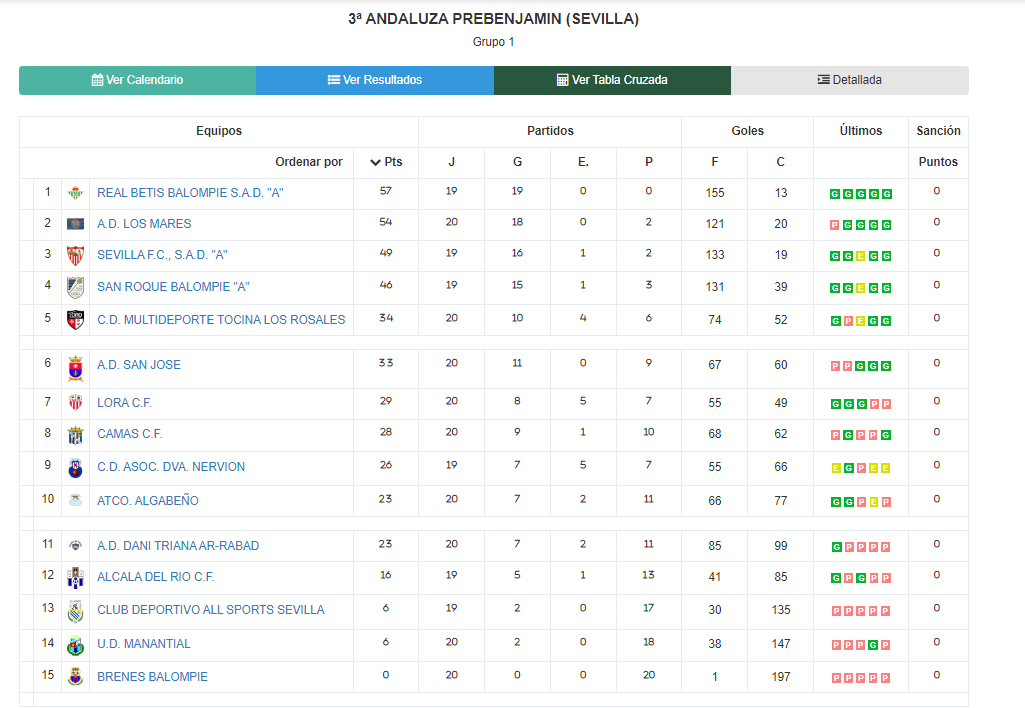Open LORA C.F. team link
The height and width of the screenshot is (708, 1025).
[124, 403]
